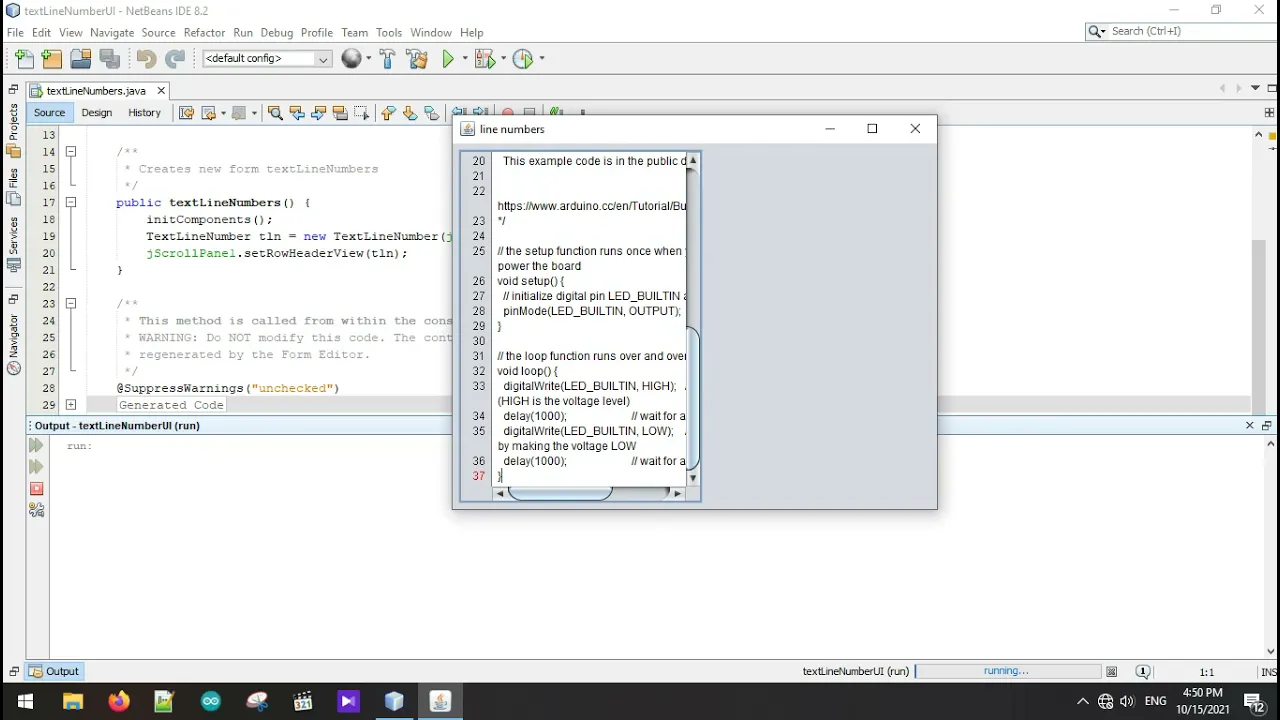
Task: Click the Debug Project icon
Action: pyautogui.click(x=485, y=59)
